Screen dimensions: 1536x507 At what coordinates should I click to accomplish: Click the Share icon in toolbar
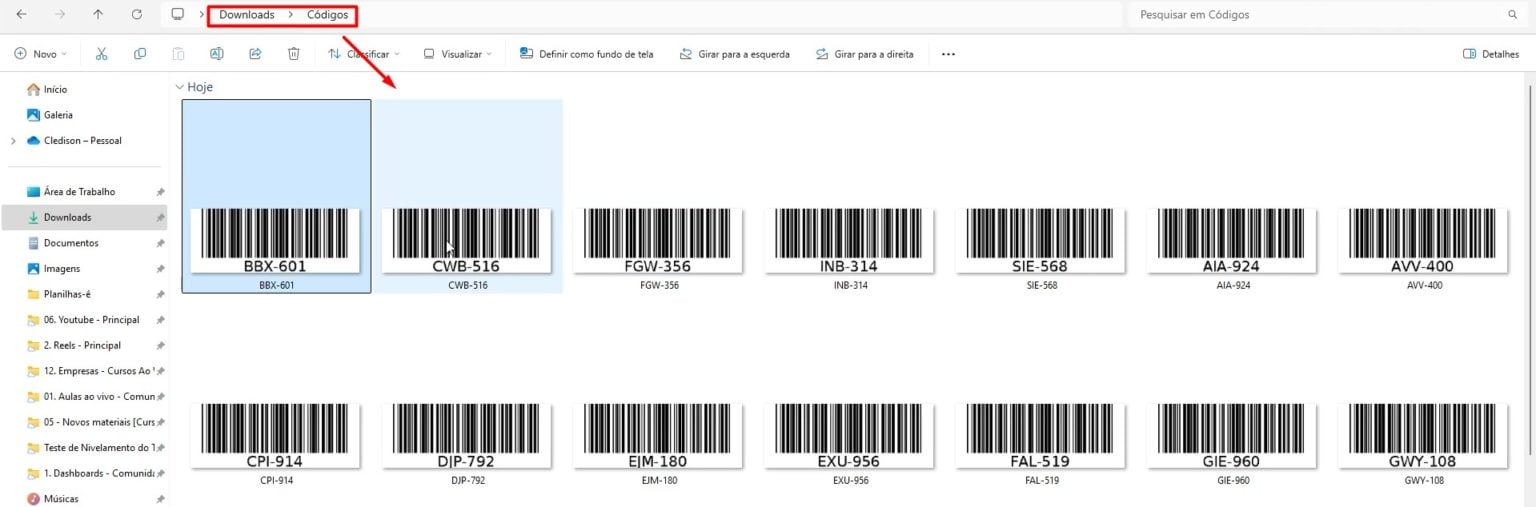[255, 54]
